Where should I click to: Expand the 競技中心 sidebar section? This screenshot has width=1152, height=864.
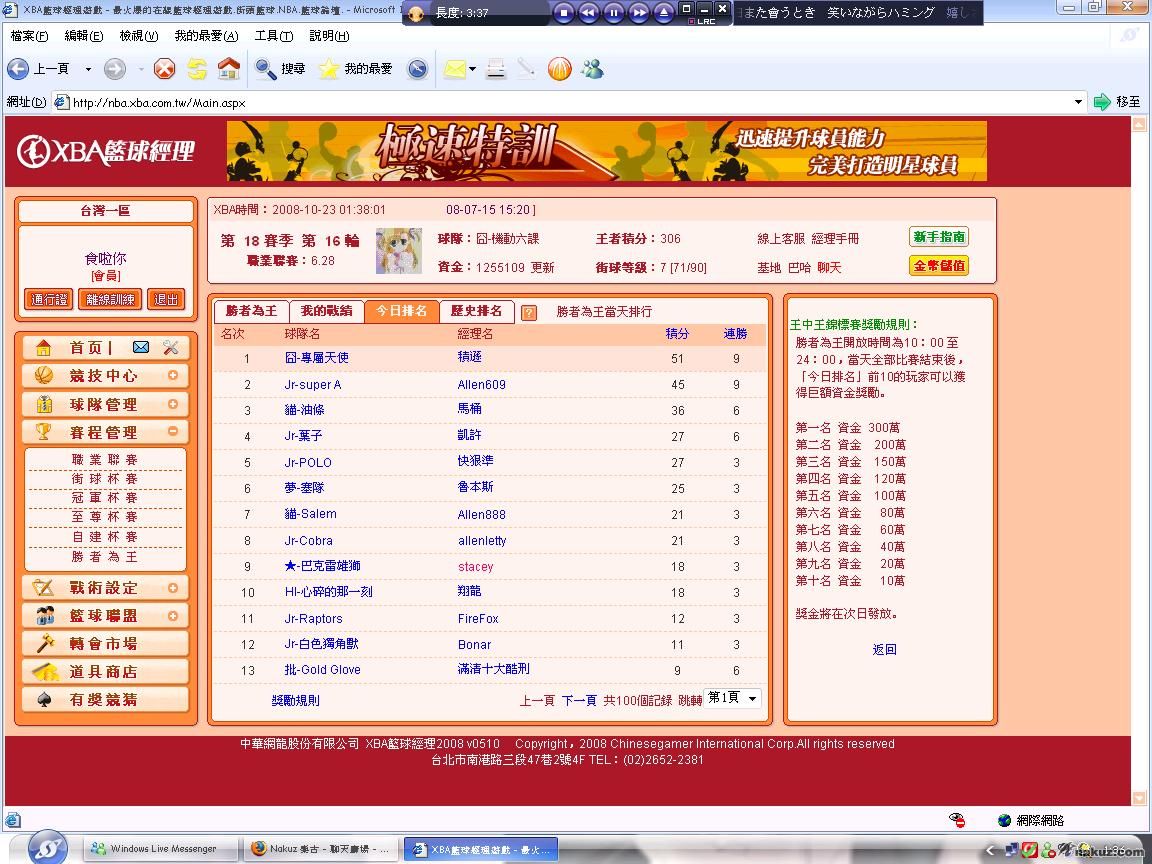click(x=173, y=376)
